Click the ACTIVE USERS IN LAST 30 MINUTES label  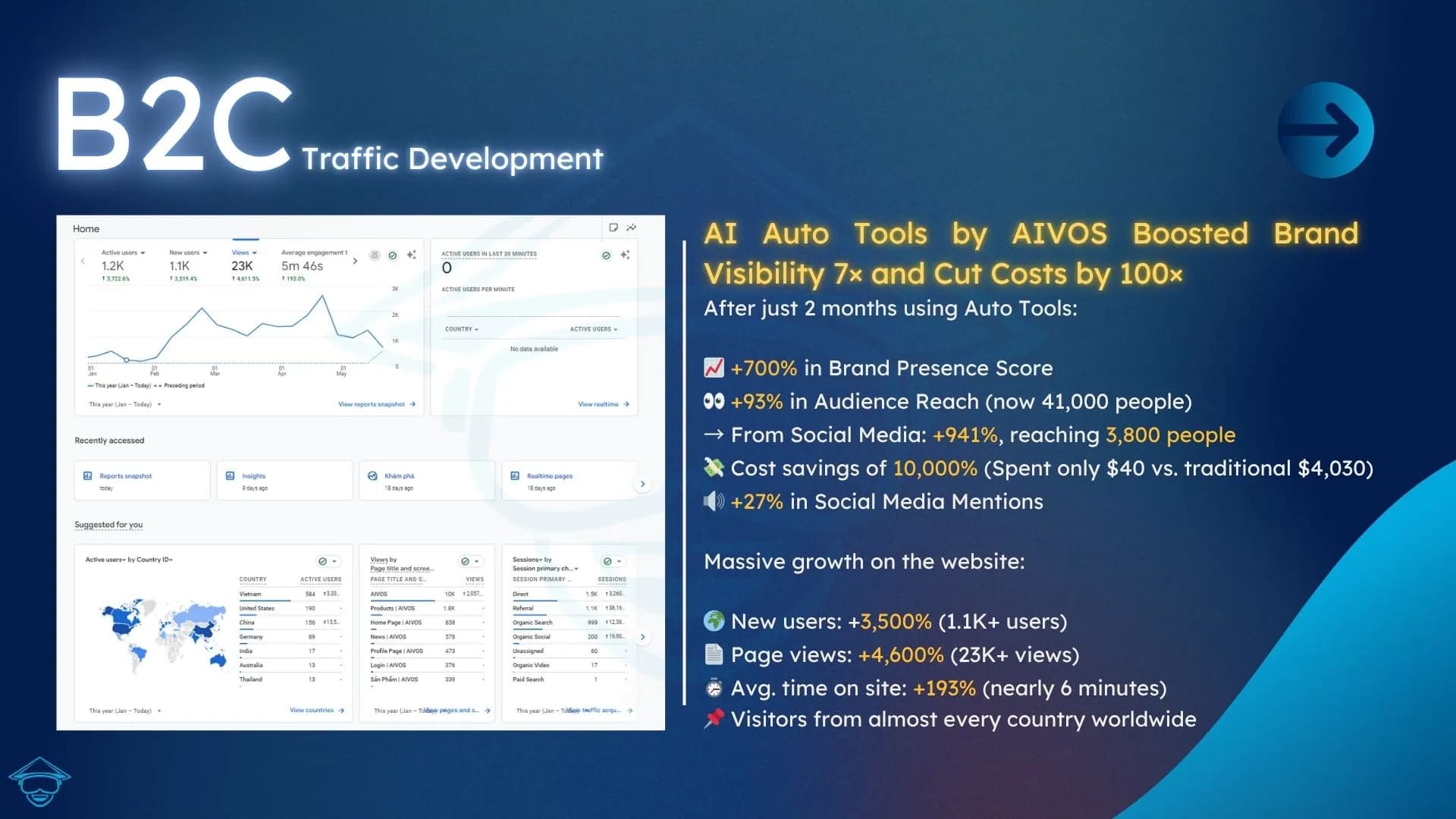(x=489, y=254)
